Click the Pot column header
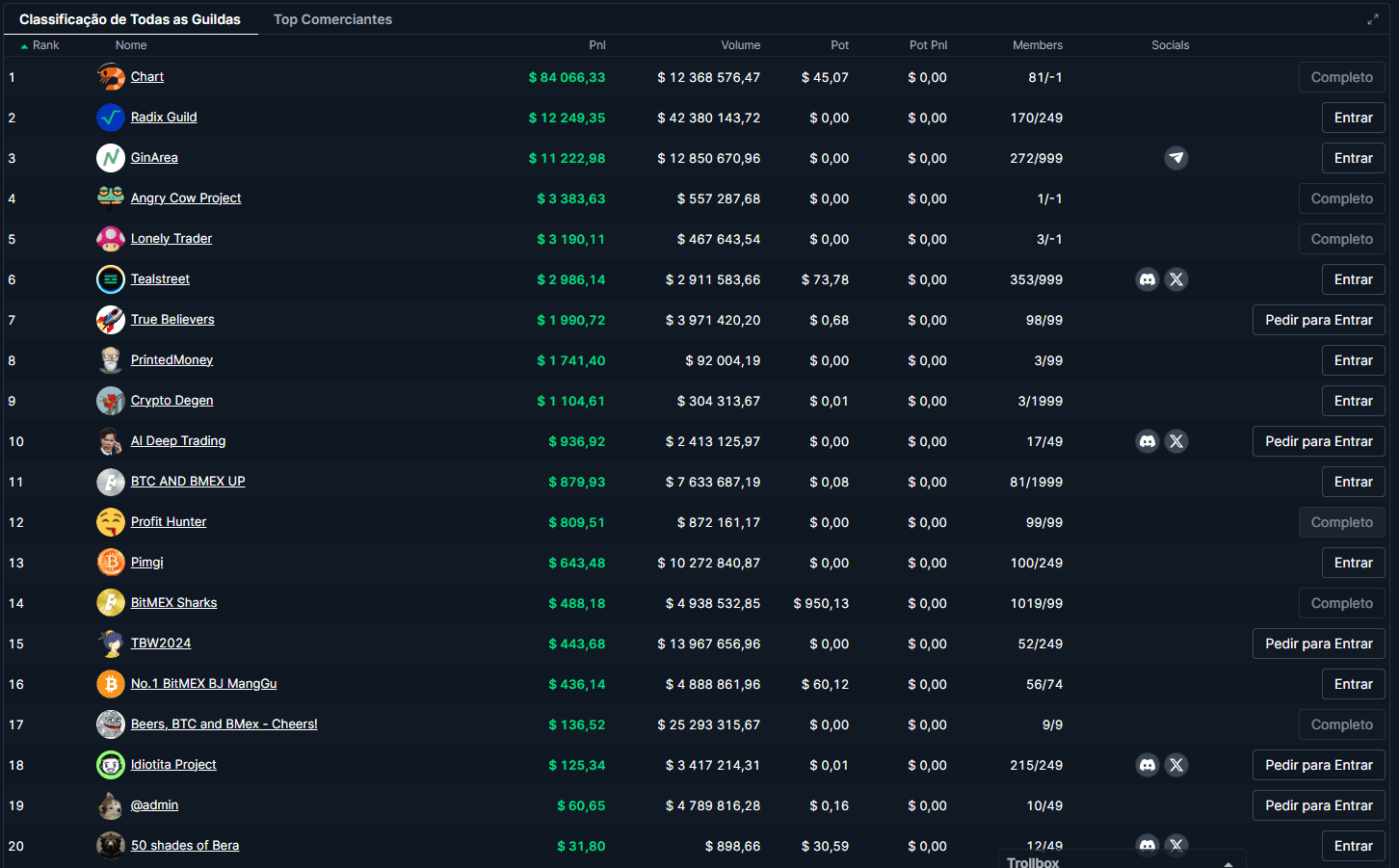The height and width of the screenshot is (868, 1399). click(x=840, y=45)
